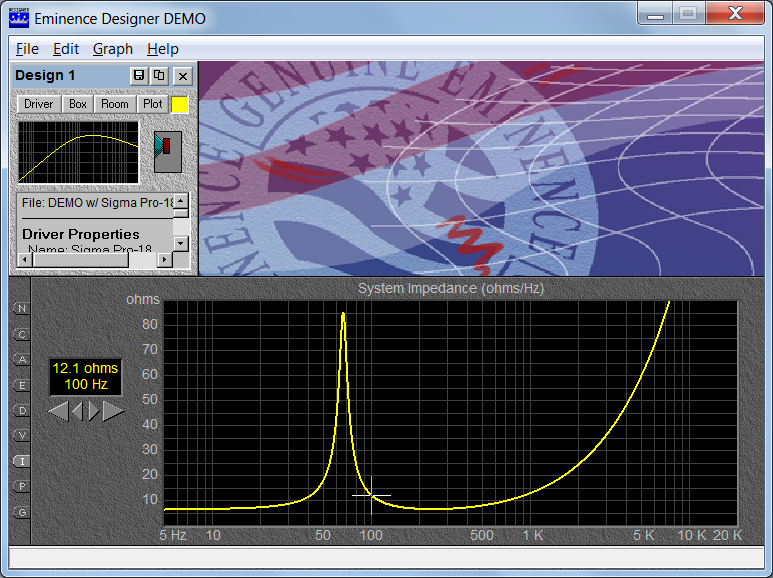The image size is (773, 578).
Task: Select the G graph type button
Action: pyautogui.click(x=22, y=512)
